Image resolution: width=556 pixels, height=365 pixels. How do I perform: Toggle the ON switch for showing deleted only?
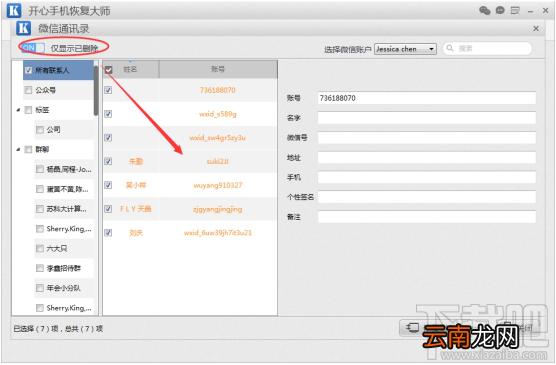pos(33,48)
